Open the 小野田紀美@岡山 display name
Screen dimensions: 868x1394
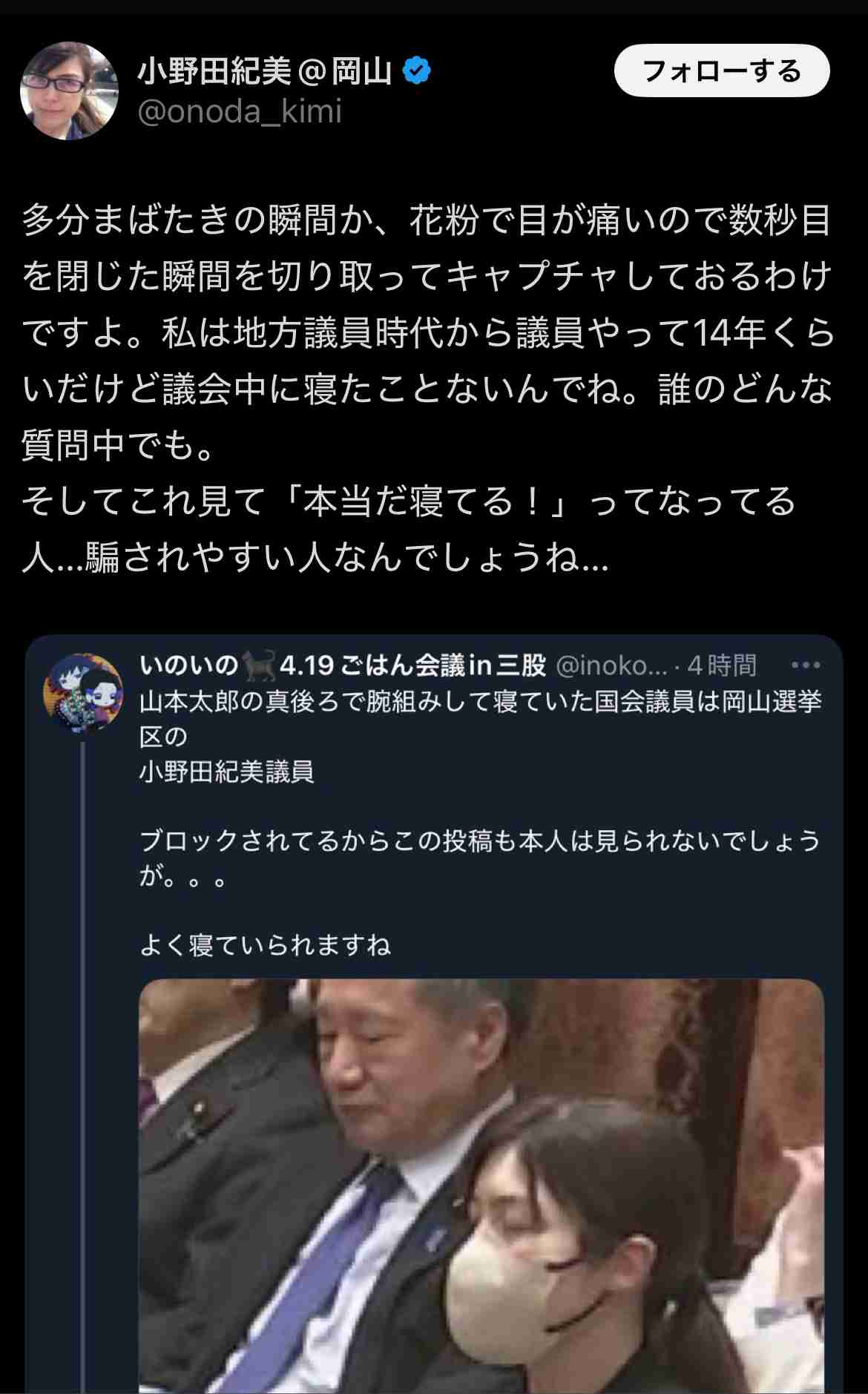point(265,71)
